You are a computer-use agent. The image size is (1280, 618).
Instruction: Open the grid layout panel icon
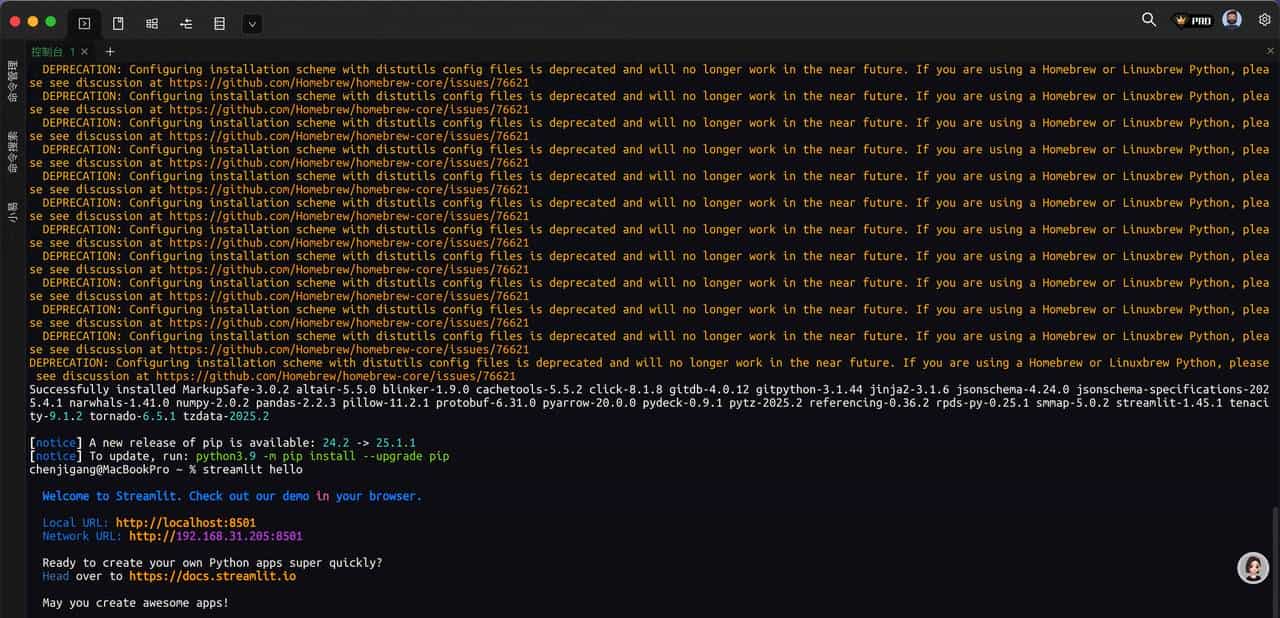click(152, 23)
